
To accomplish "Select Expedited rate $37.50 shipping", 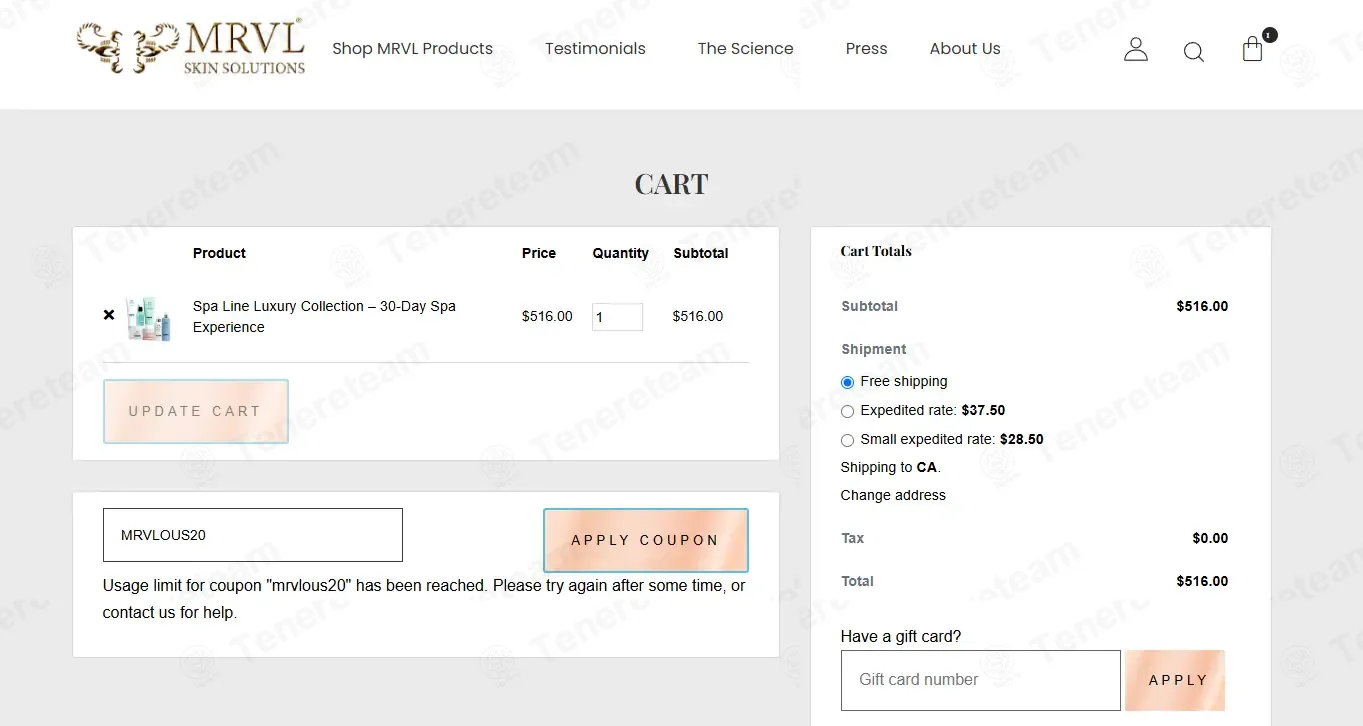I will pyautogui.click(x=847, y=411).
